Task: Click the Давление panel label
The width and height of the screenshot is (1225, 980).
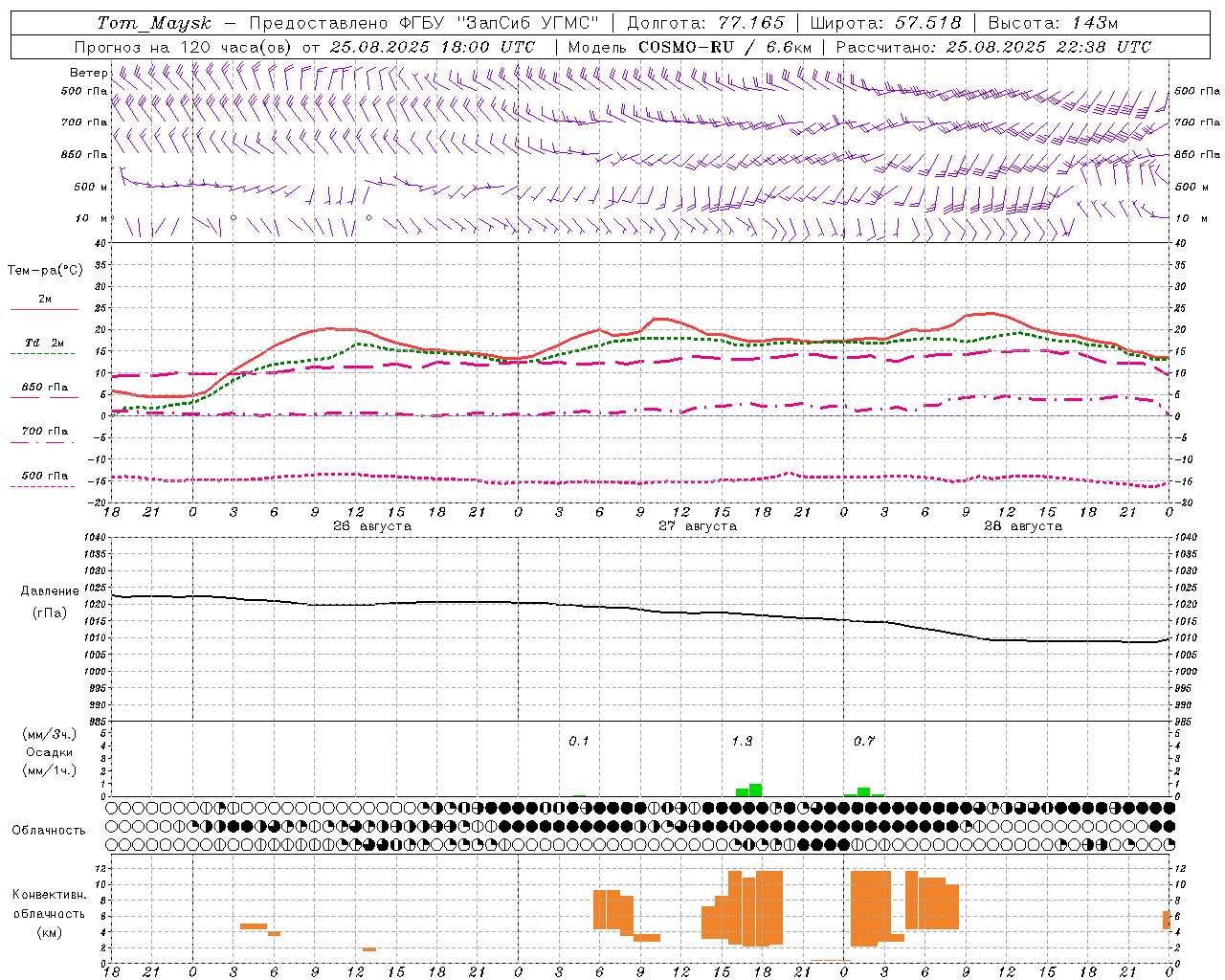Action: 50,591
